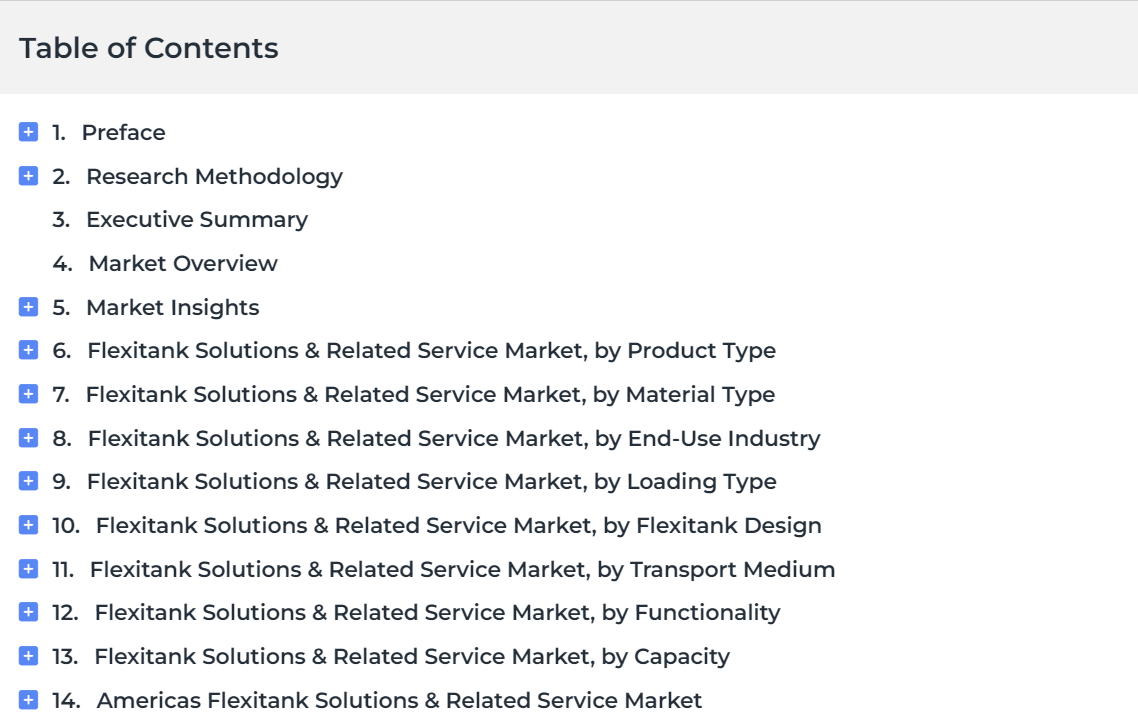
Task: Expand Research Methodology with its plus icon
Action: pyautogui.click(x=28, y=176)
